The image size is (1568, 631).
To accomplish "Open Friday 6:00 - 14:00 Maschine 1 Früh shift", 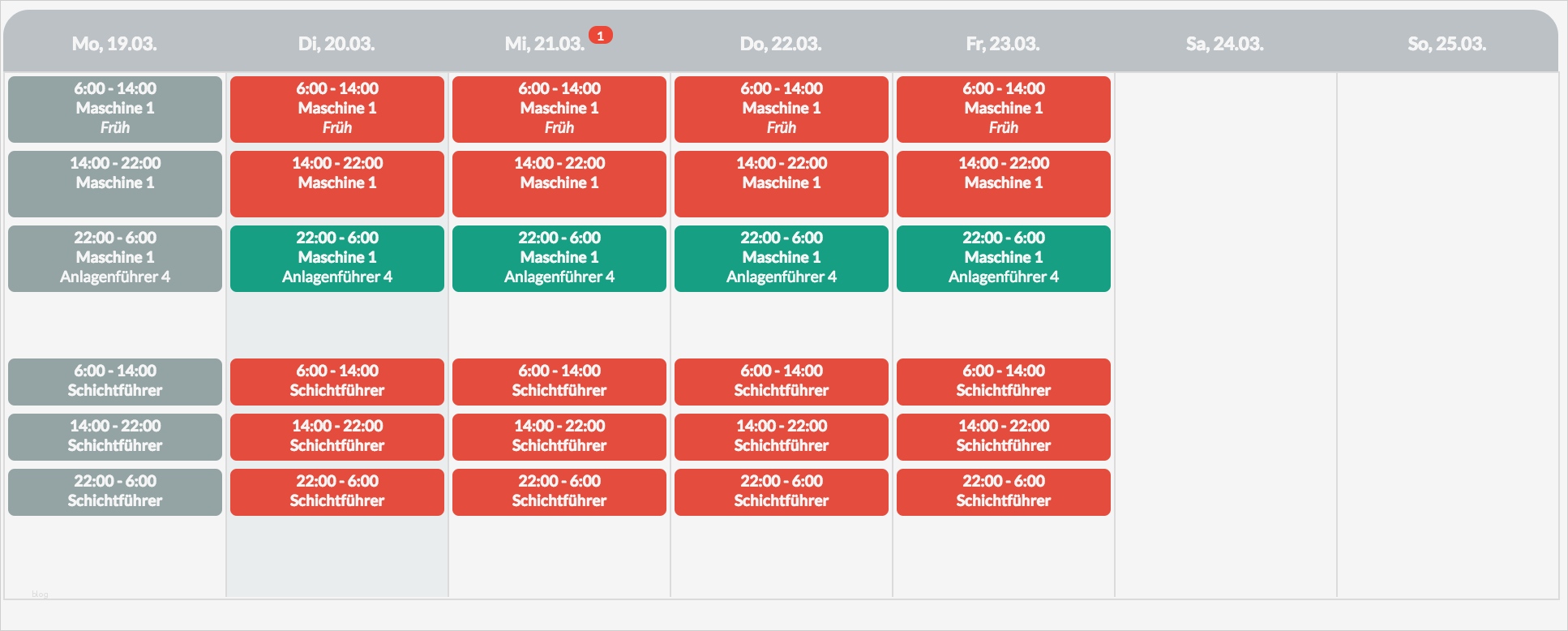I will pyautogui.click(x=1004, y=109).
